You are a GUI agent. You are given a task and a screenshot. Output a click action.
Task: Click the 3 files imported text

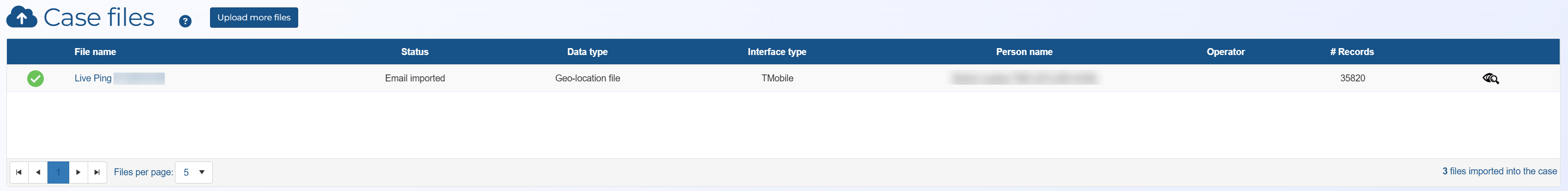pos(1499,172)
